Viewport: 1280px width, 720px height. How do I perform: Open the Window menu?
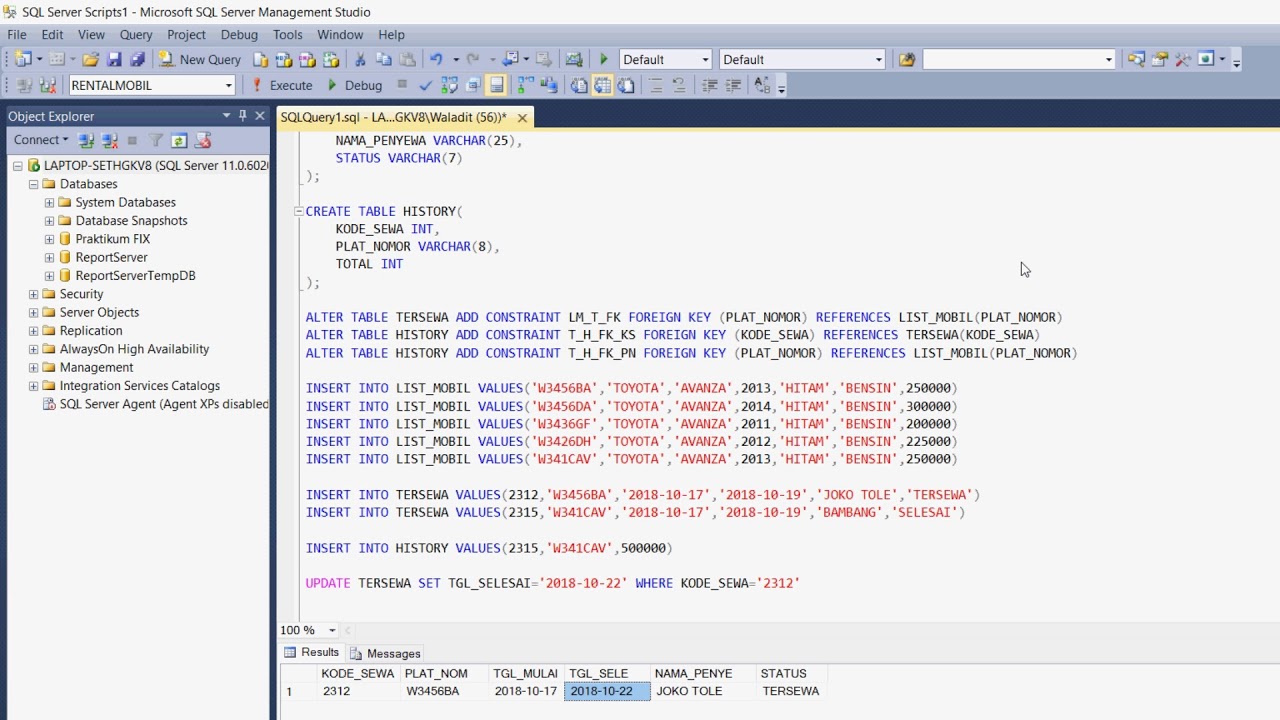coord(340,35)
